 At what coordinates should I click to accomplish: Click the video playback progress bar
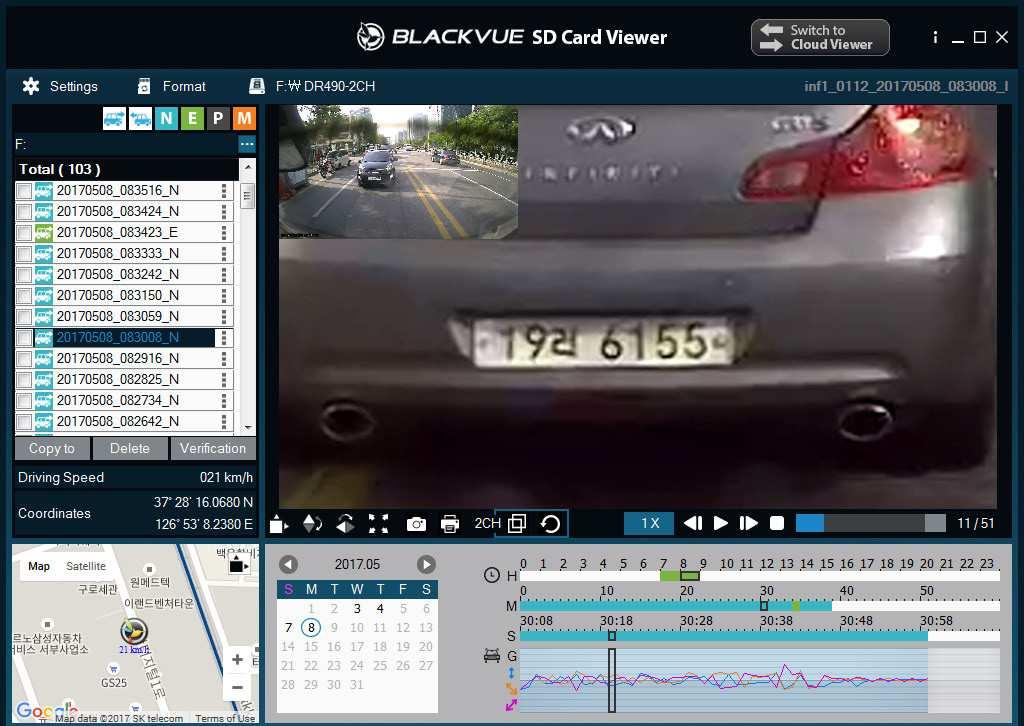(871, 523)
